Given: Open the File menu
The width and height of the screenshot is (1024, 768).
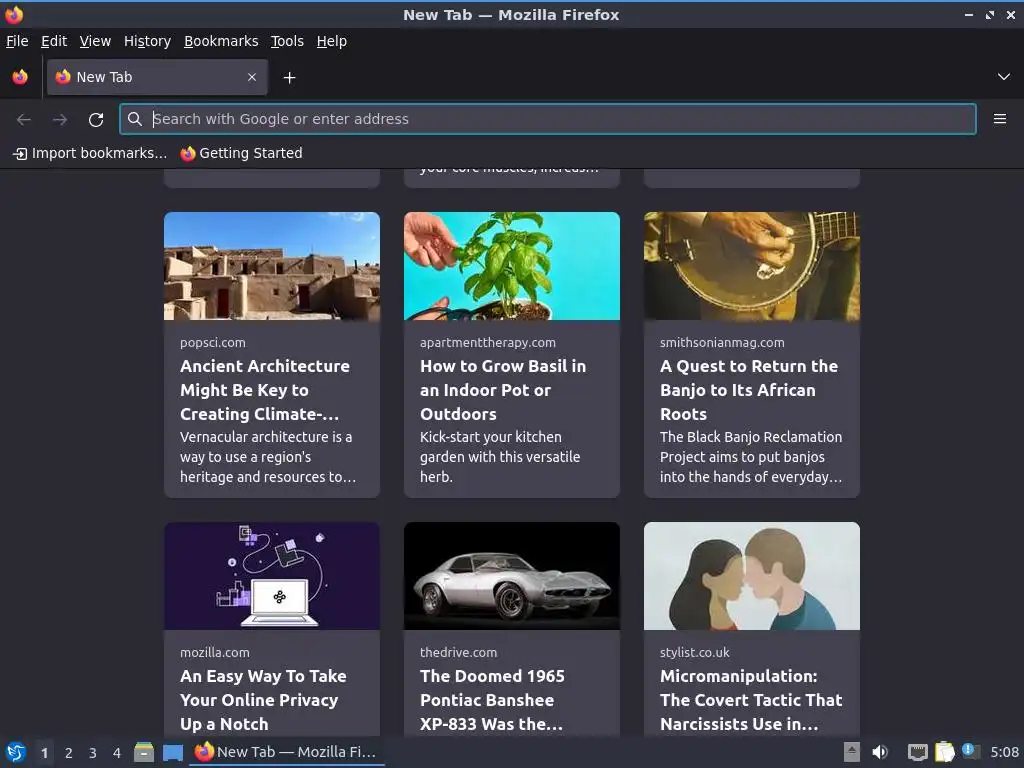Looking at the screenshot, I should (17, 41).
